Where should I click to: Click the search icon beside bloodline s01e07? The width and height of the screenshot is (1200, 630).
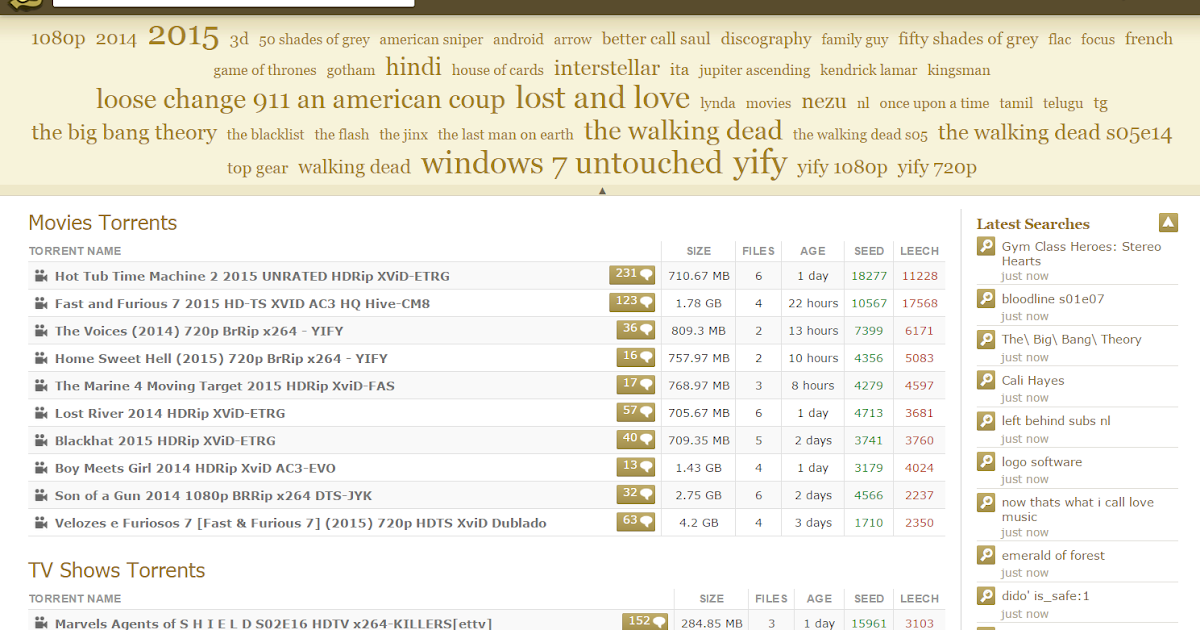(x=986, y=299)
